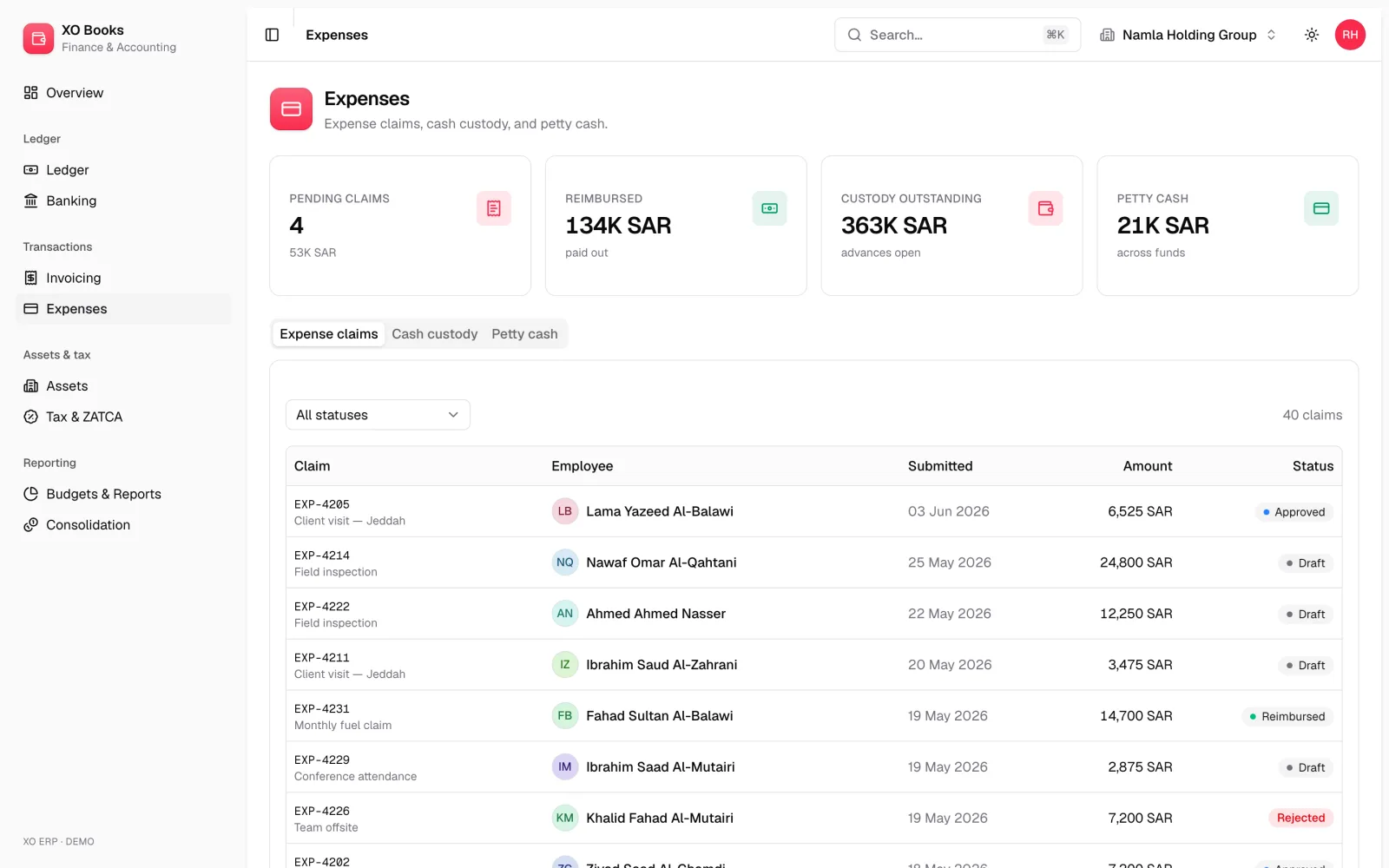Switch to the Petty cash tab
Image resolution: width=1389 pixels, height=868 pixels.
(x=524, y=334)
